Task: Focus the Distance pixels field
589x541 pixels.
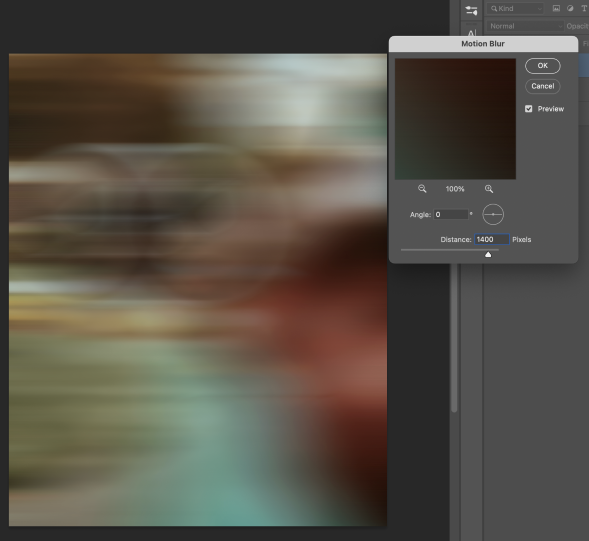Action: point(492,239)
